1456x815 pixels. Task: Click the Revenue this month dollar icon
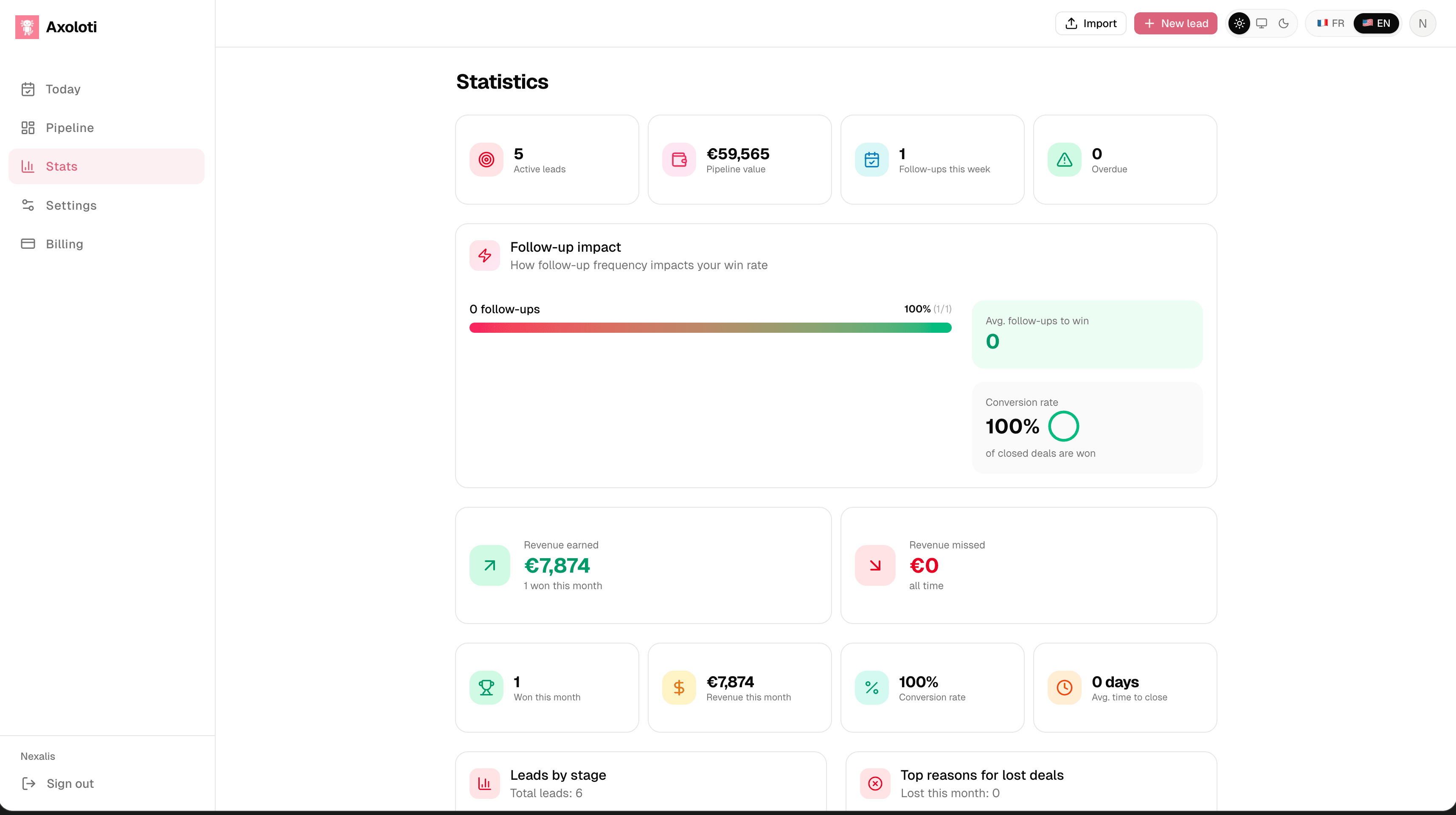(x=679, y=688)
